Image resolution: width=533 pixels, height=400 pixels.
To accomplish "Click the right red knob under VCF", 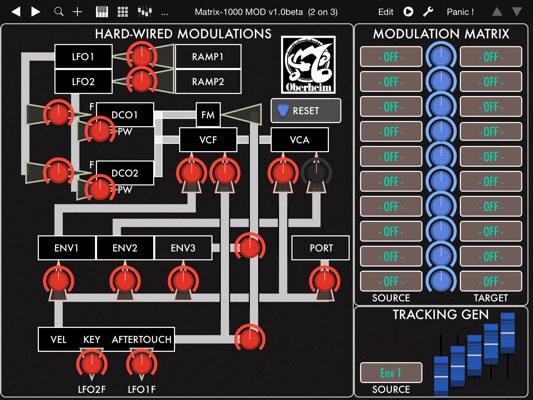I will click(x=225, y=172).
